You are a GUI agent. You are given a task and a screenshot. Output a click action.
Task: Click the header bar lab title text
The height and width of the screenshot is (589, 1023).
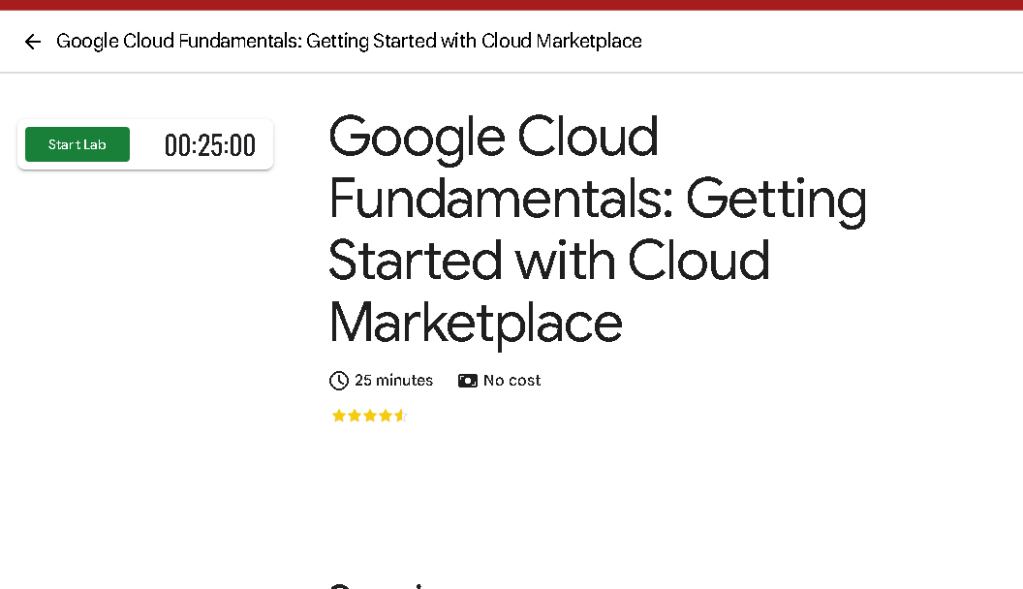point(349,41)
